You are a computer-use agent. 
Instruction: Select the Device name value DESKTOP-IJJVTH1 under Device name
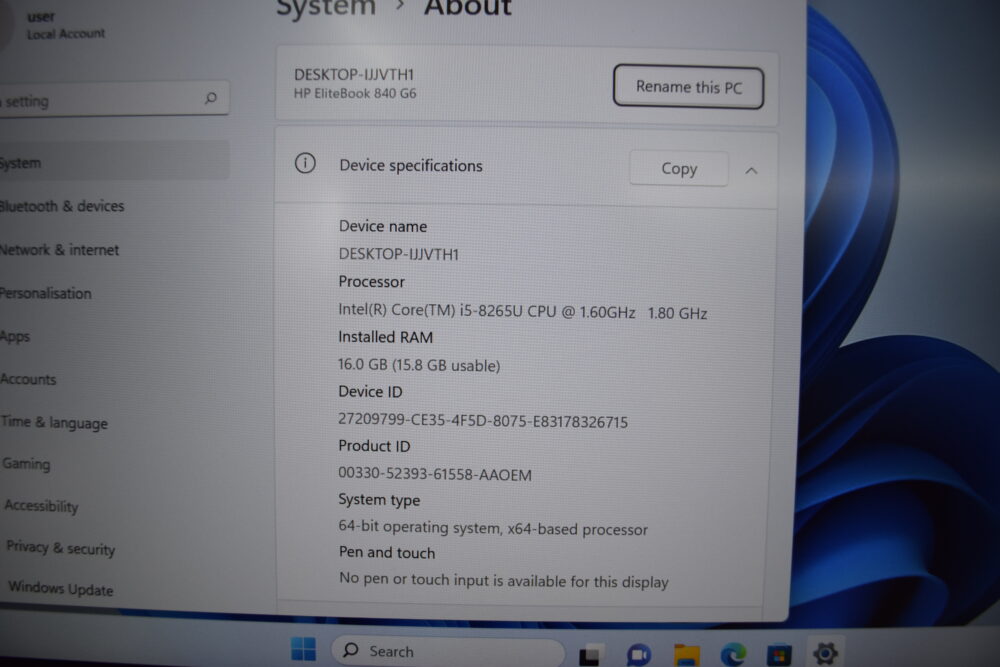point(399,254)
